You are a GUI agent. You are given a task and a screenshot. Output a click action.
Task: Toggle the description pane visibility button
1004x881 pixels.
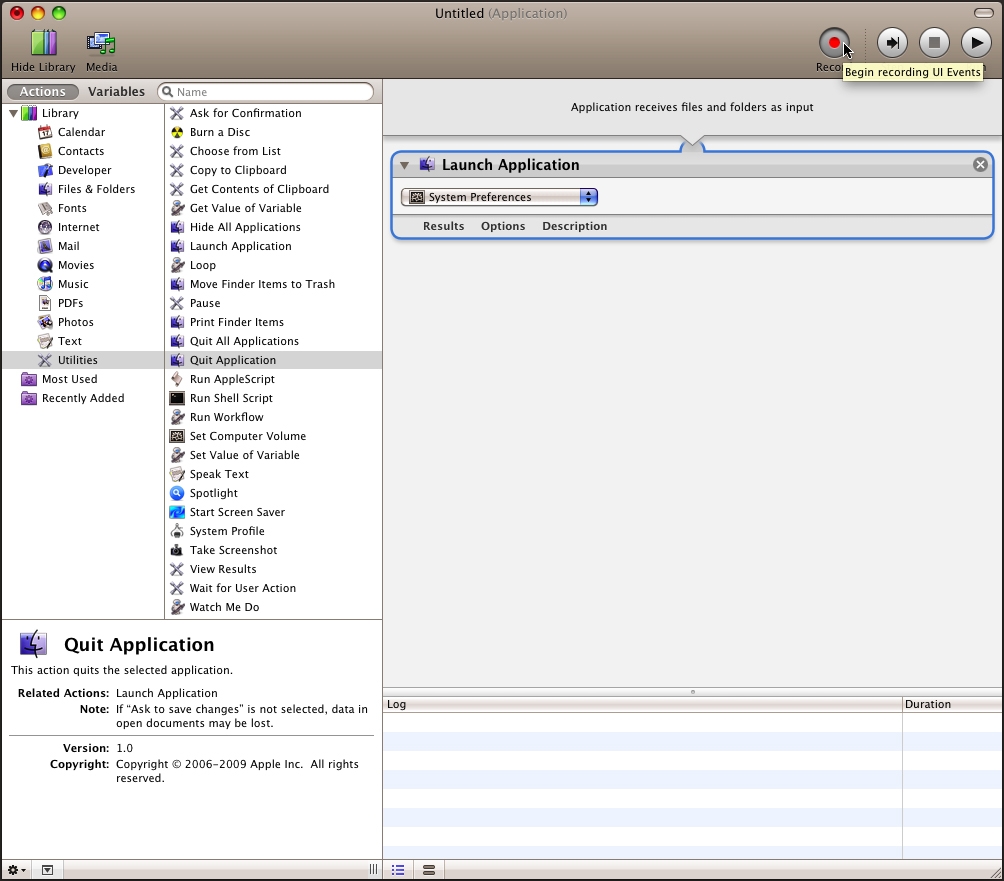[x=47, y=871]
